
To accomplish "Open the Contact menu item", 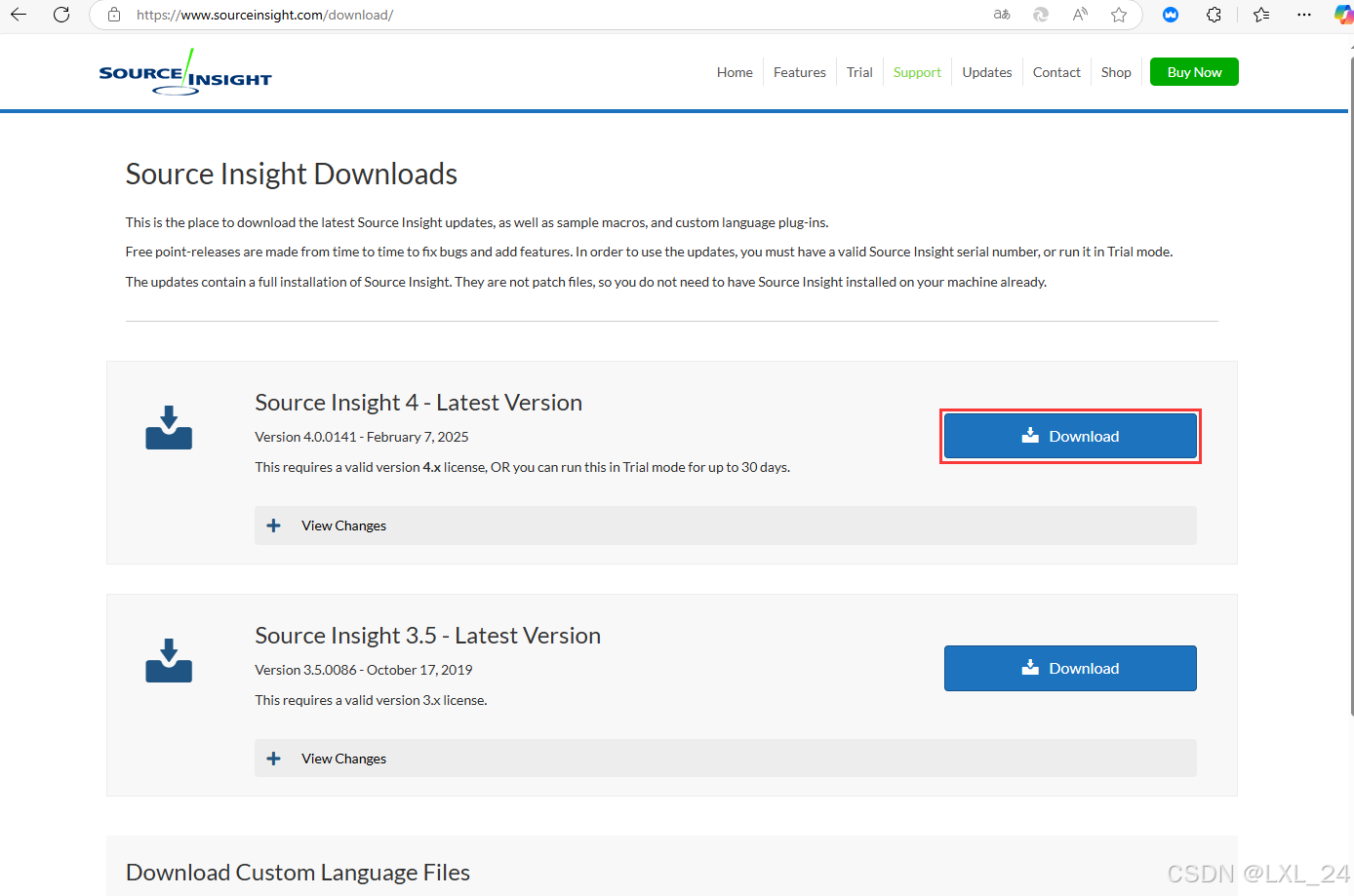I will (1056, 72).
